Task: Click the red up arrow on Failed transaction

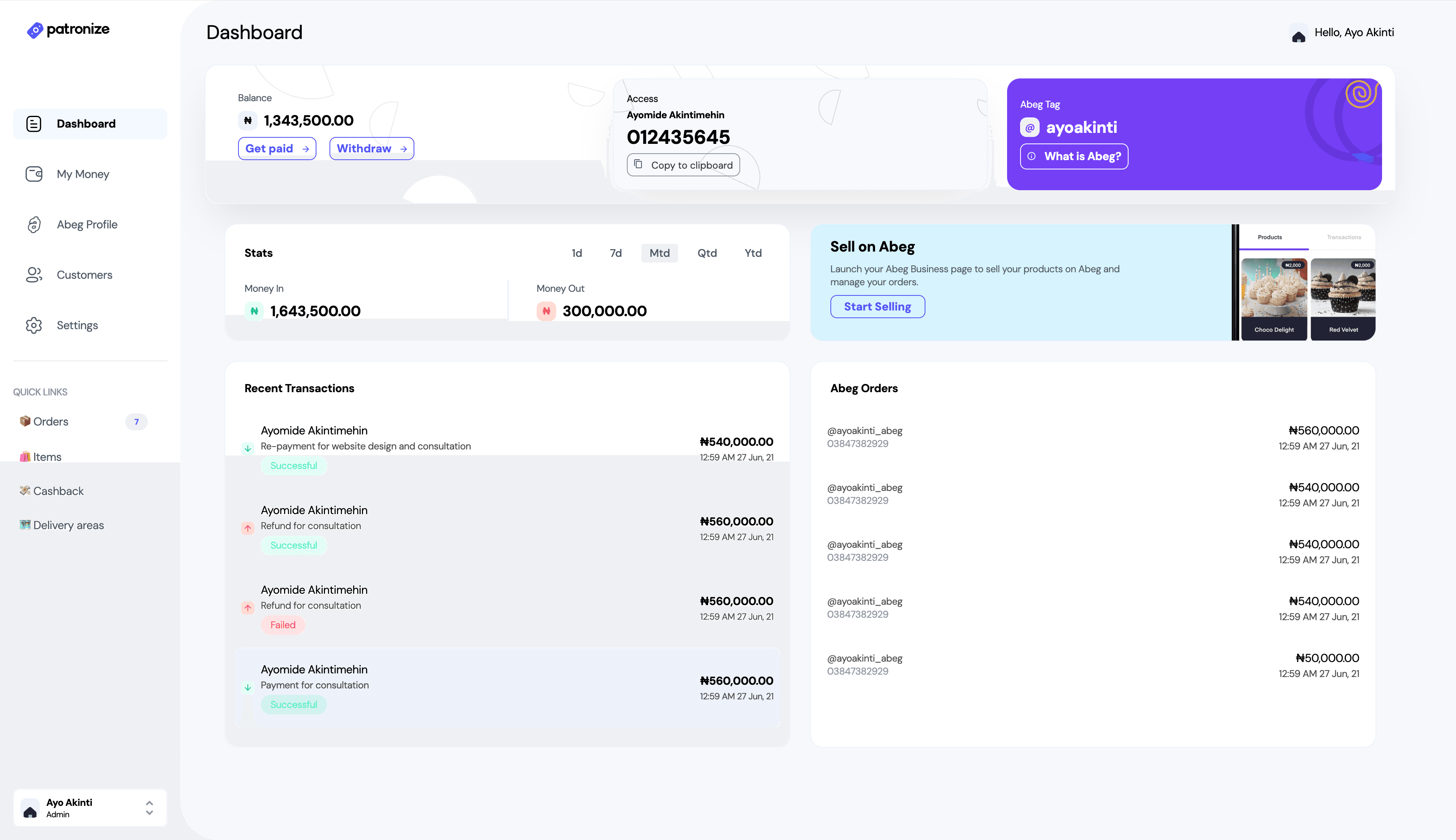Action: pos(247,608)
